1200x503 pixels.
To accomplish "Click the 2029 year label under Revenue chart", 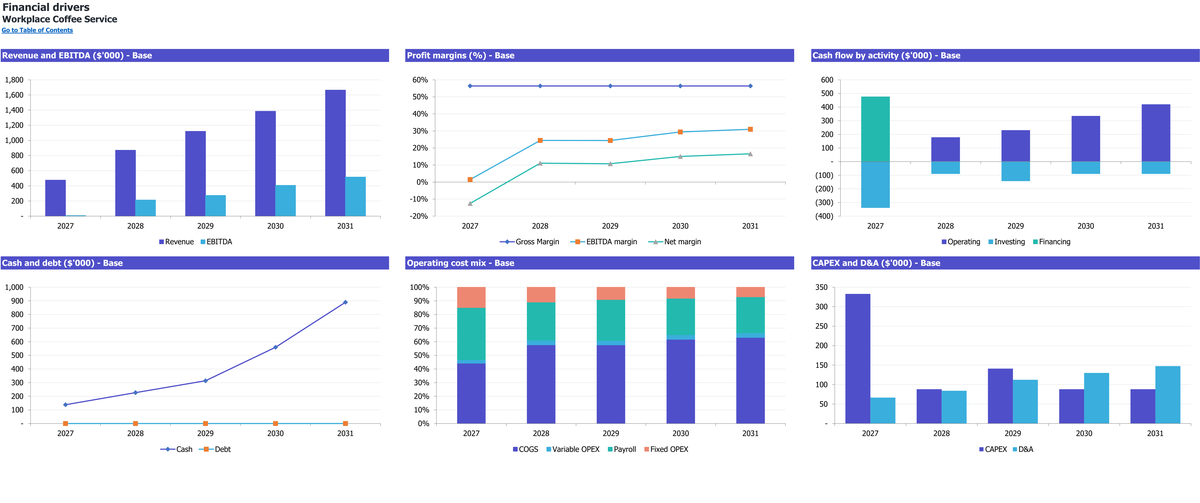I will pos(205,227).
